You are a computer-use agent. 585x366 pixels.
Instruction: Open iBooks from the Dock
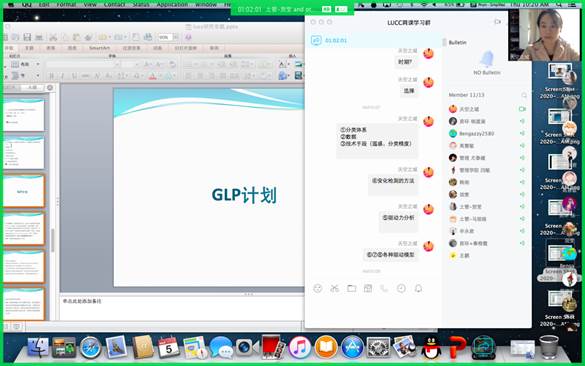pos(325,347)
